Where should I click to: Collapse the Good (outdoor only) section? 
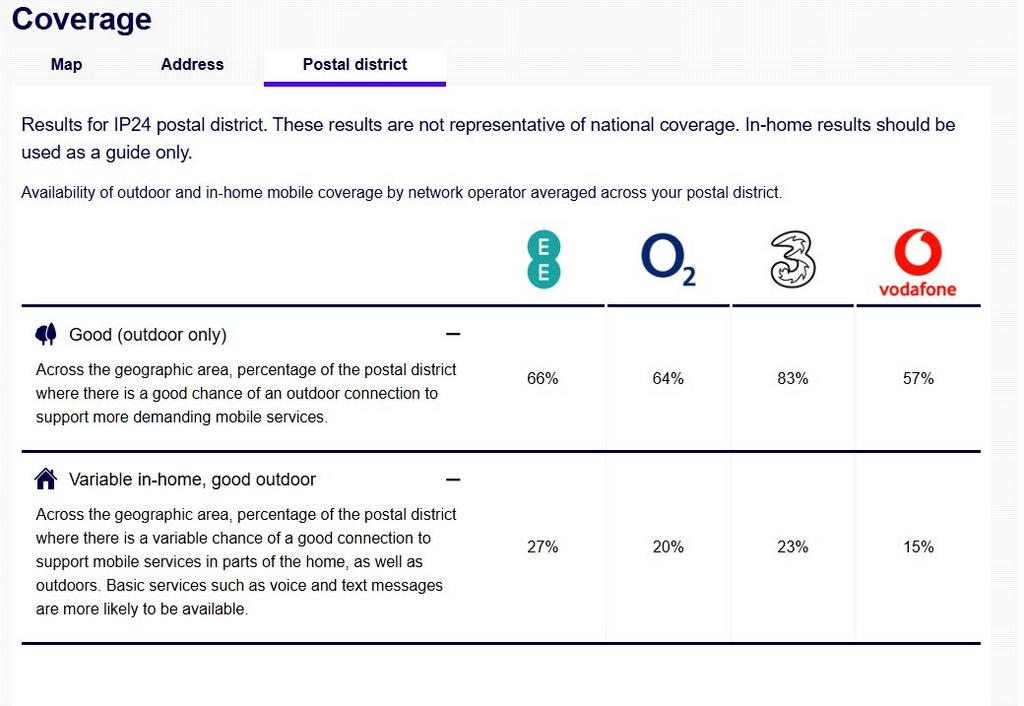(453, 334)
